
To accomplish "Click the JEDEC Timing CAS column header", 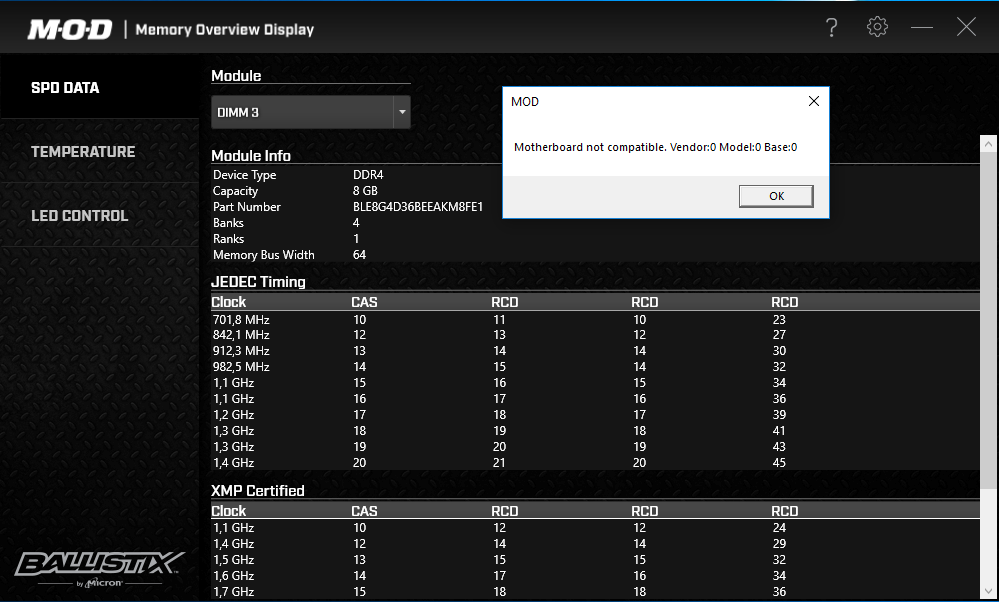I will [364, 302].
